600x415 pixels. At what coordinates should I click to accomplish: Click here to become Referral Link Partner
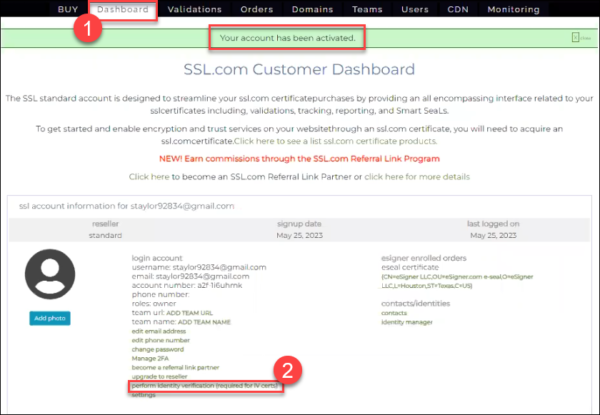(149, 177)
